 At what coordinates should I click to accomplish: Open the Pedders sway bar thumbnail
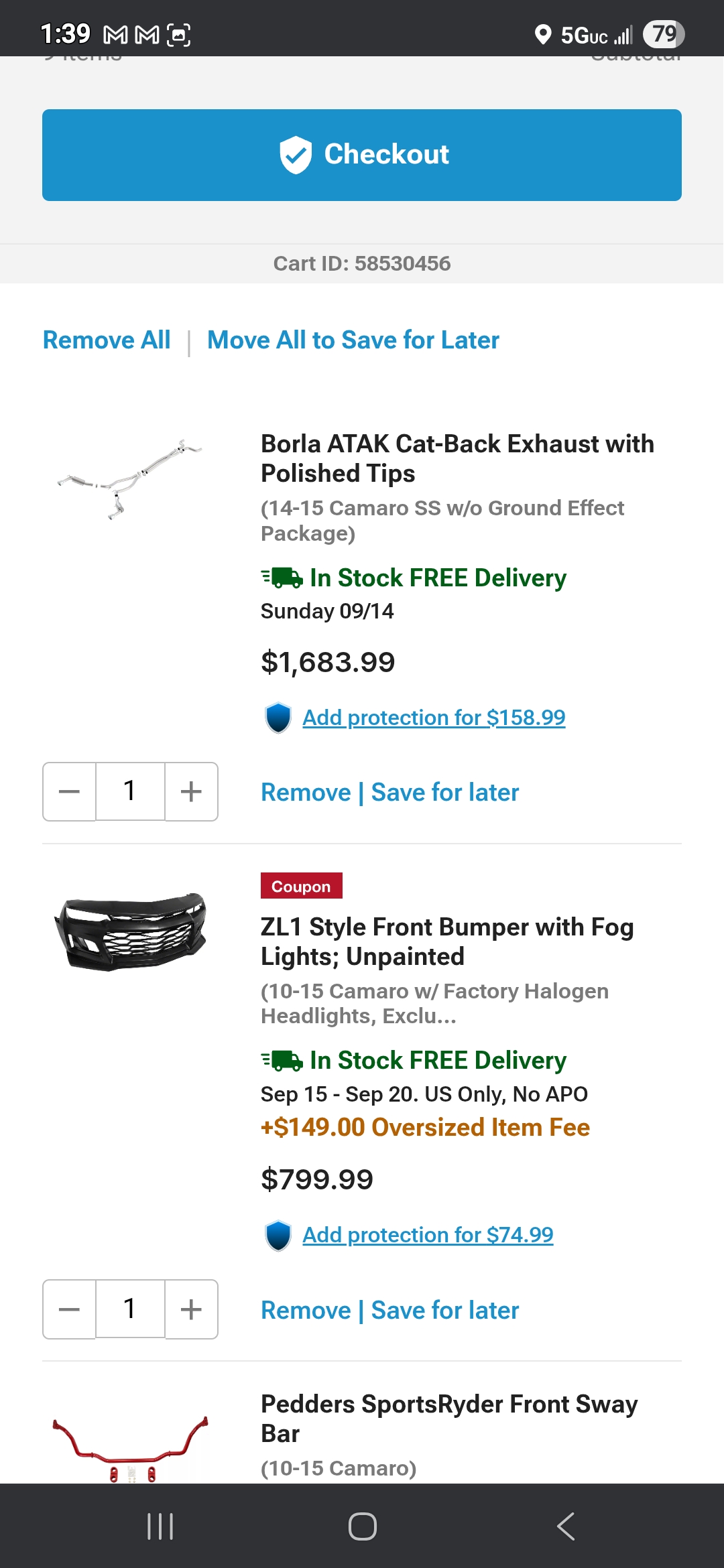click(x=130, y=1447)
